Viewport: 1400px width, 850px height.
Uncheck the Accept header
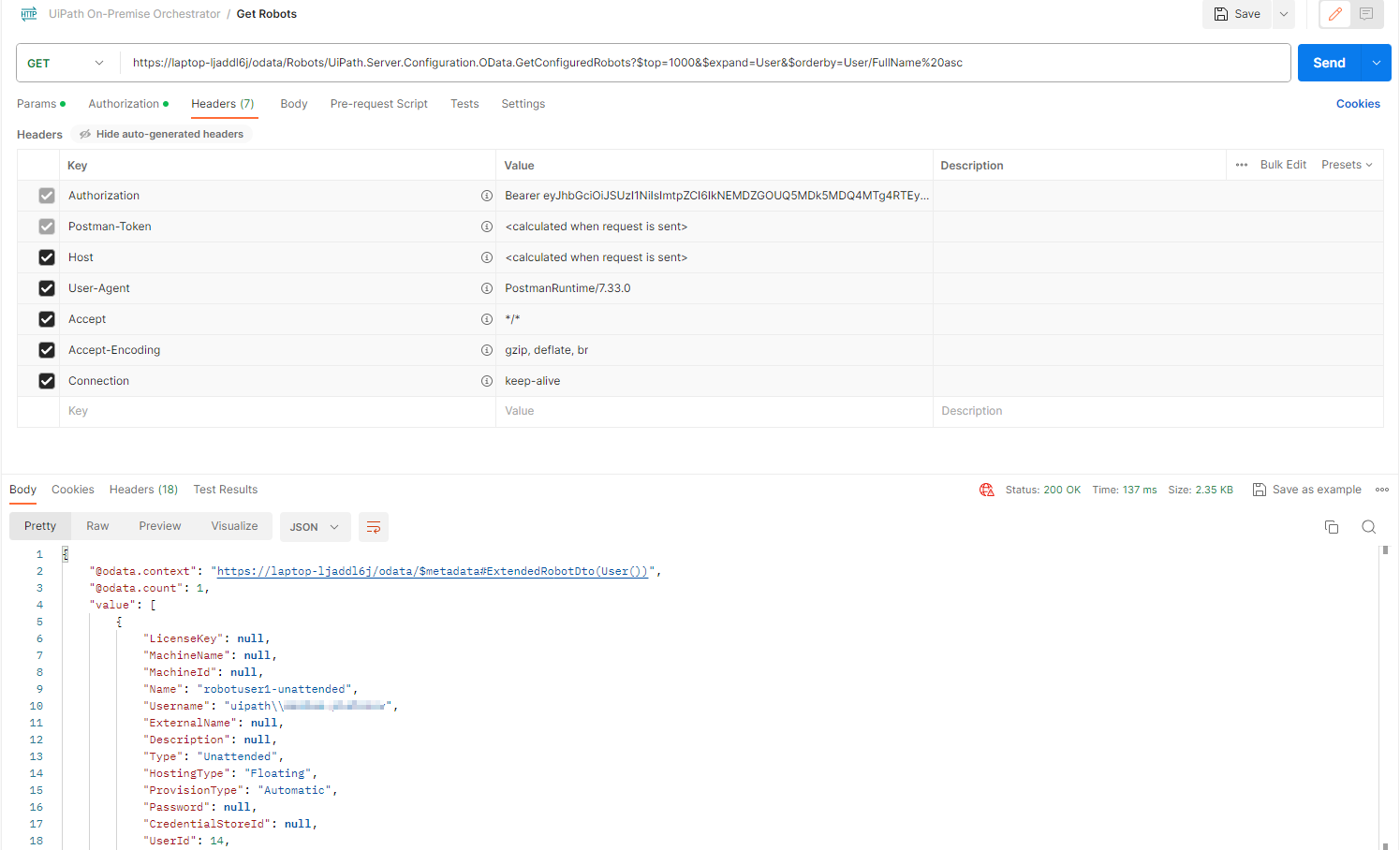(47, 319)
